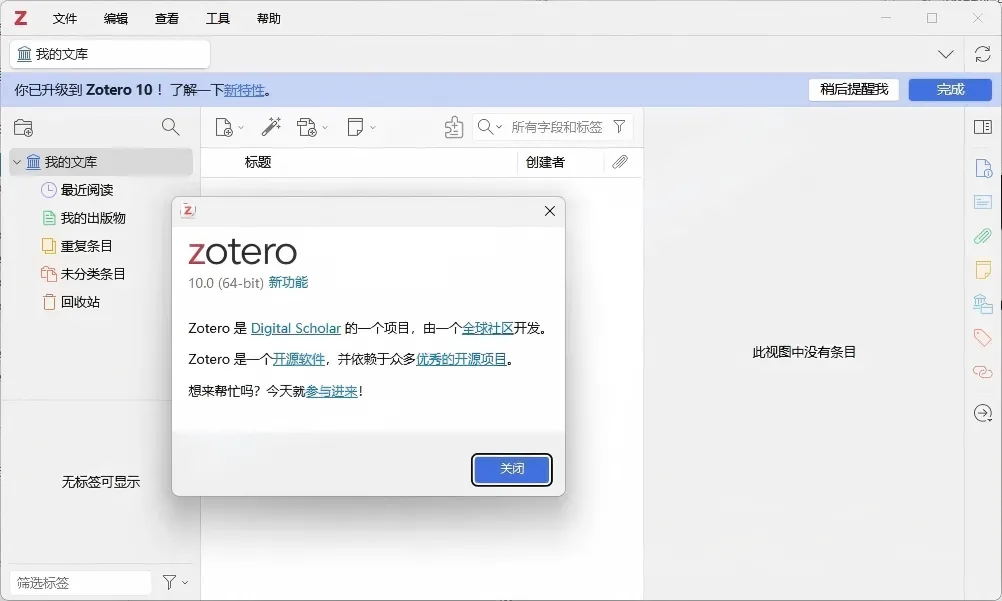Click the new collection folder icon
This screenshot has width=1002, height=601.
tap(24, 128)
